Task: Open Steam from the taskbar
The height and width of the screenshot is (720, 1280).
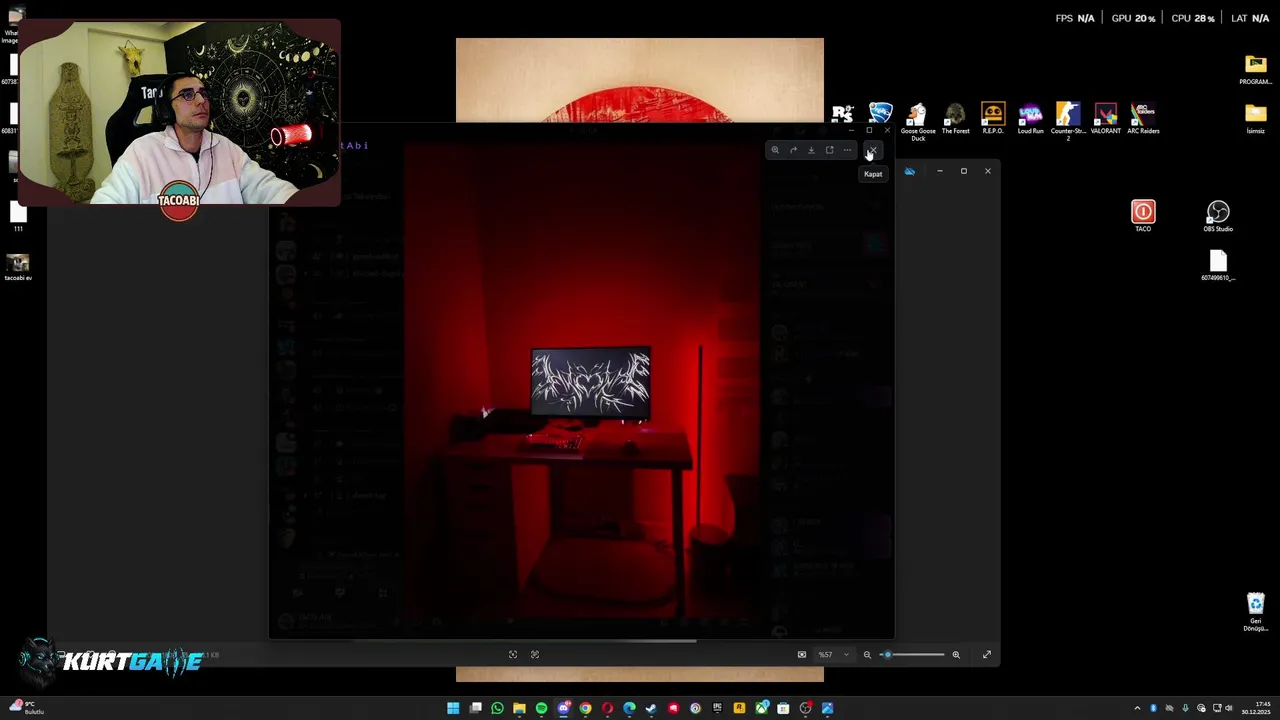Action: [x=651, y=708]
